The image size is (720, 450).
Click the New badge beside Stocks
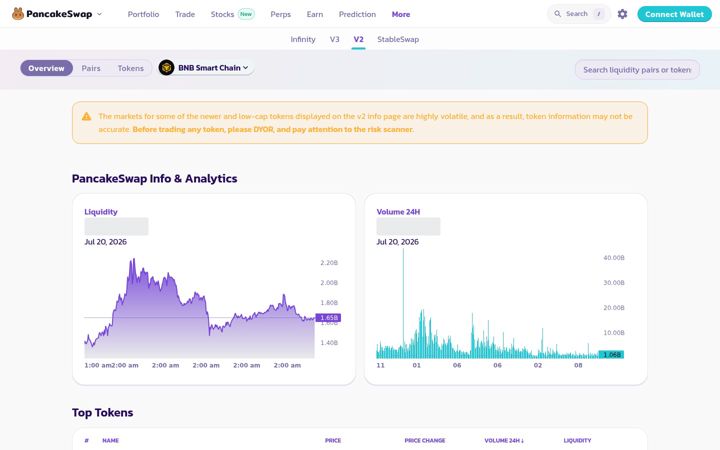click(x=246, y=14)
